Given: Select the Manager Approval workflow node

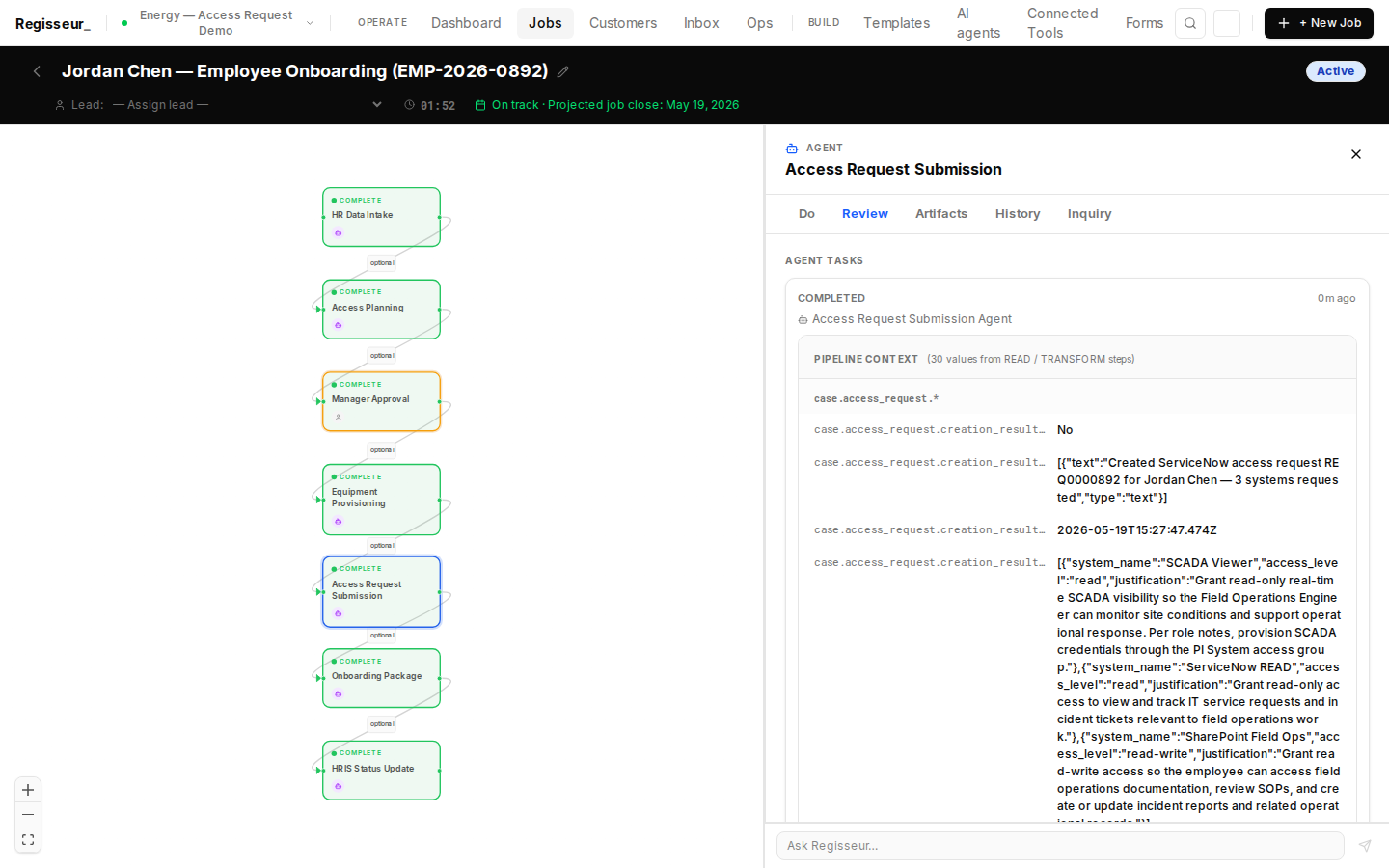Looking at the screenshot, I should click(x=381, y=401).
